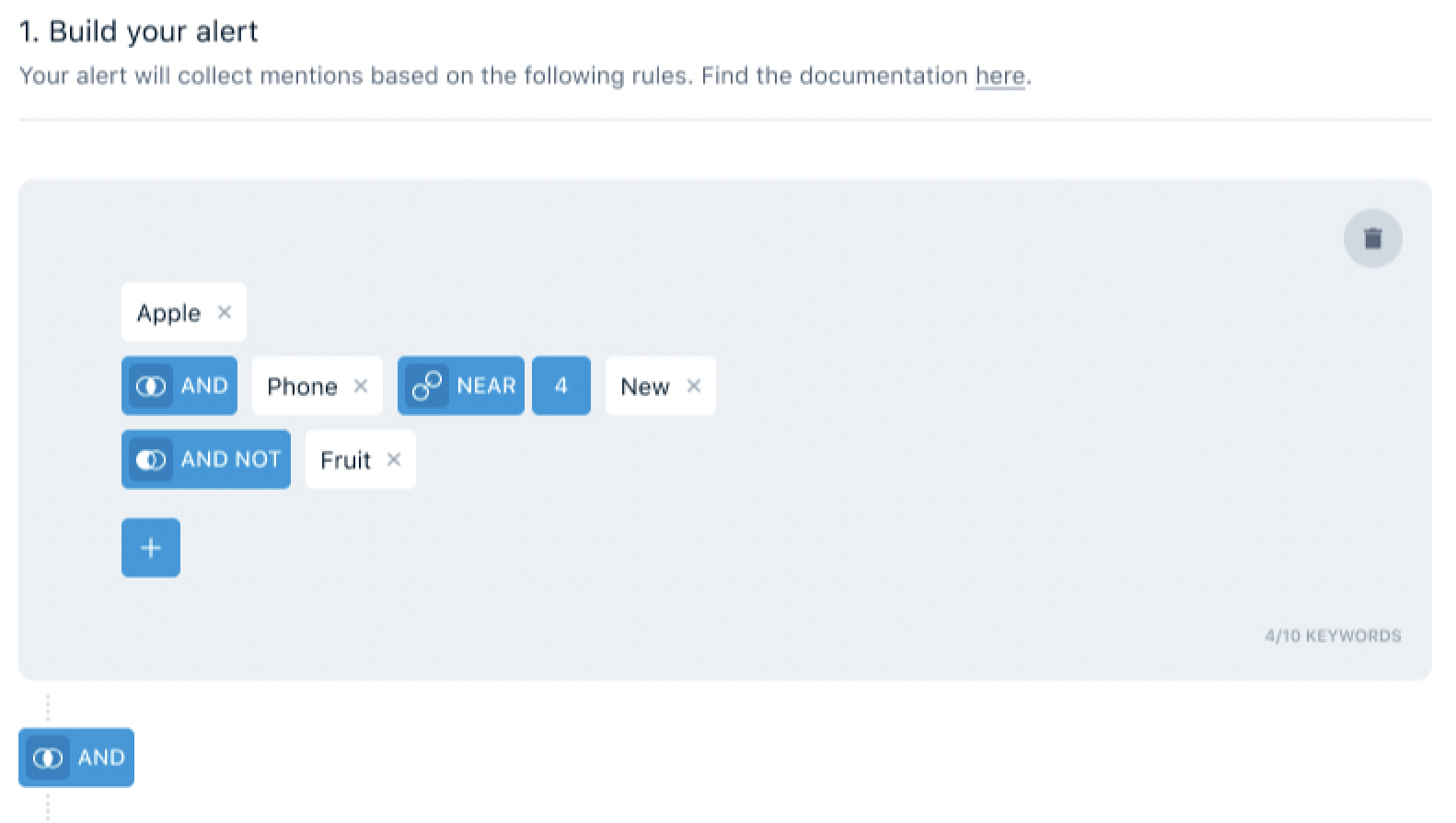Change the AND NOT operator label
The image size is (1456, 823).
[230, 459]
